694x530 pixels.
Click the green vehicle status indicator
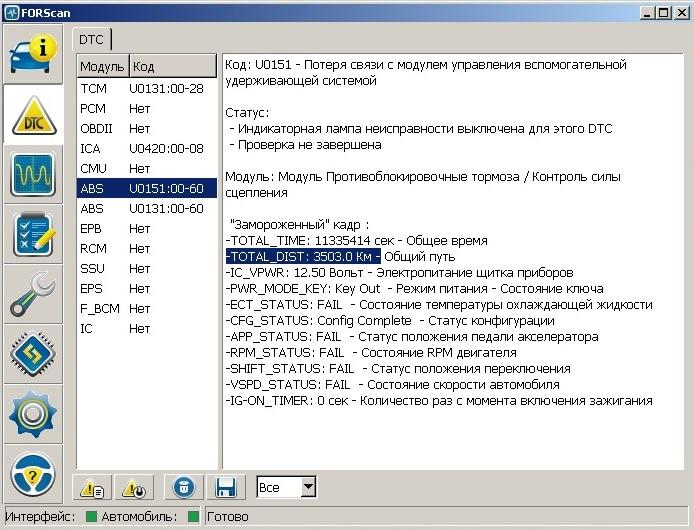coord(193,516)
